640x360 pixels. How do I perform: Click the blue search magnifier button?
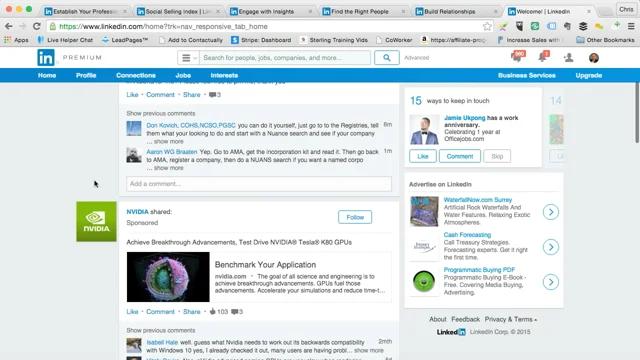pyautogui.click(x=387, y=58)
